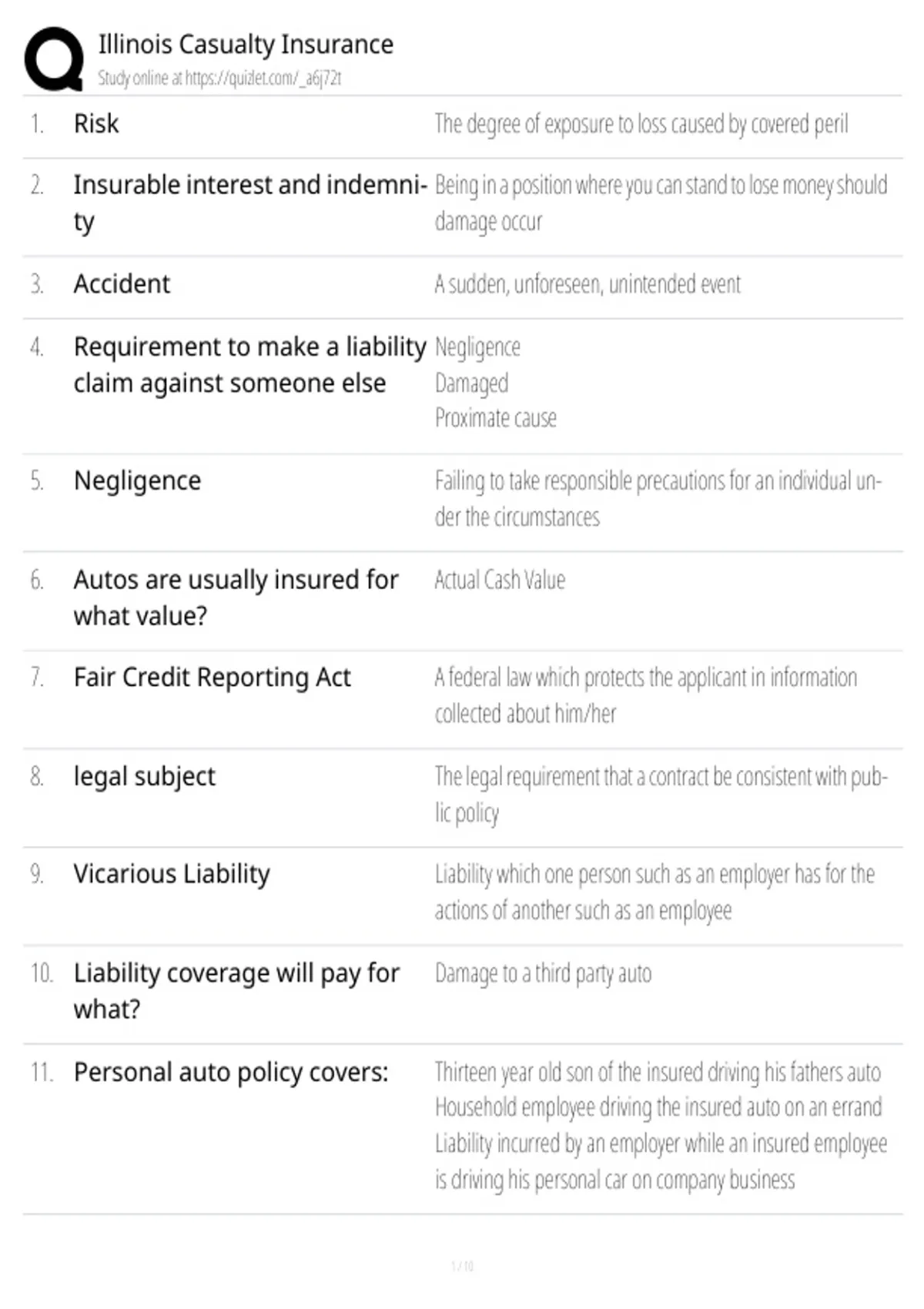Select 'Requirement to make a liability claim' term
The image size is (924, 1309).
[249, 365]
